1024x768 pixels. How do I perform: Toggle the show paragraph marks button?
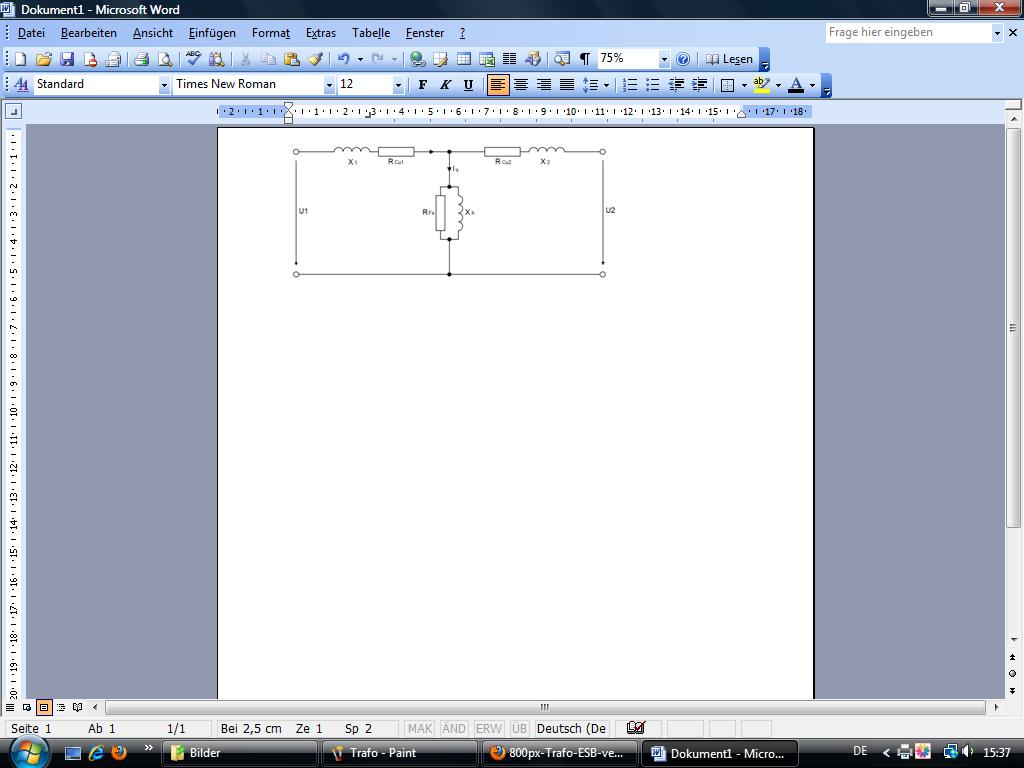click(585, 60)
